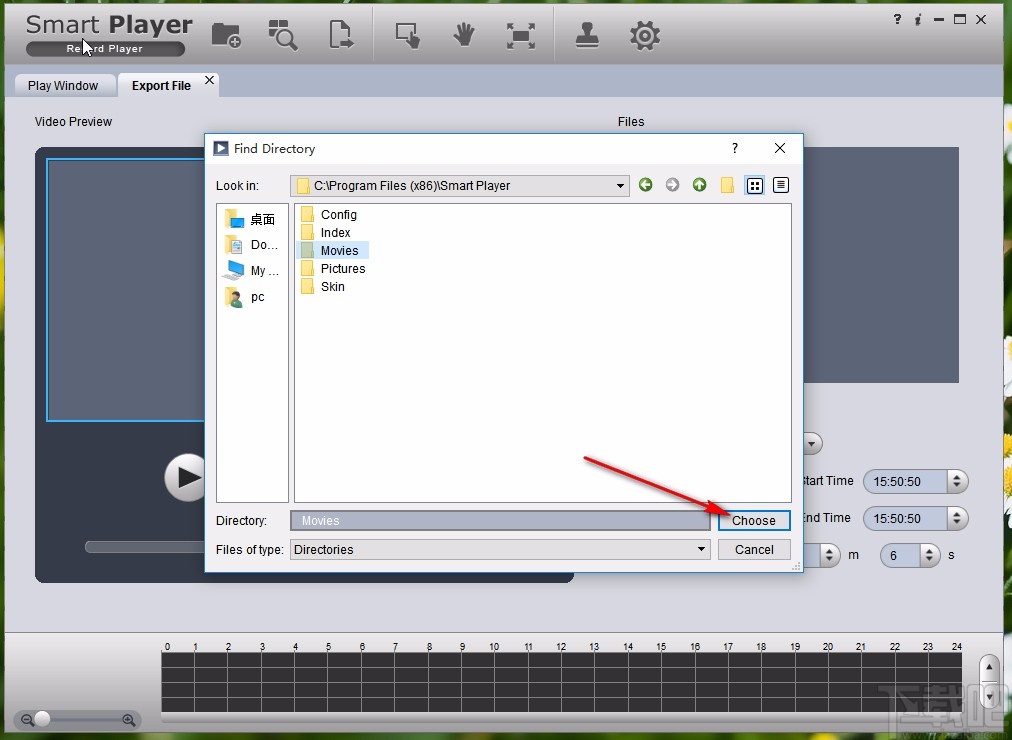Close the Export File tab
This screenshot has width=1012, height=740.
pyautogui.click(x=209, y=80)
